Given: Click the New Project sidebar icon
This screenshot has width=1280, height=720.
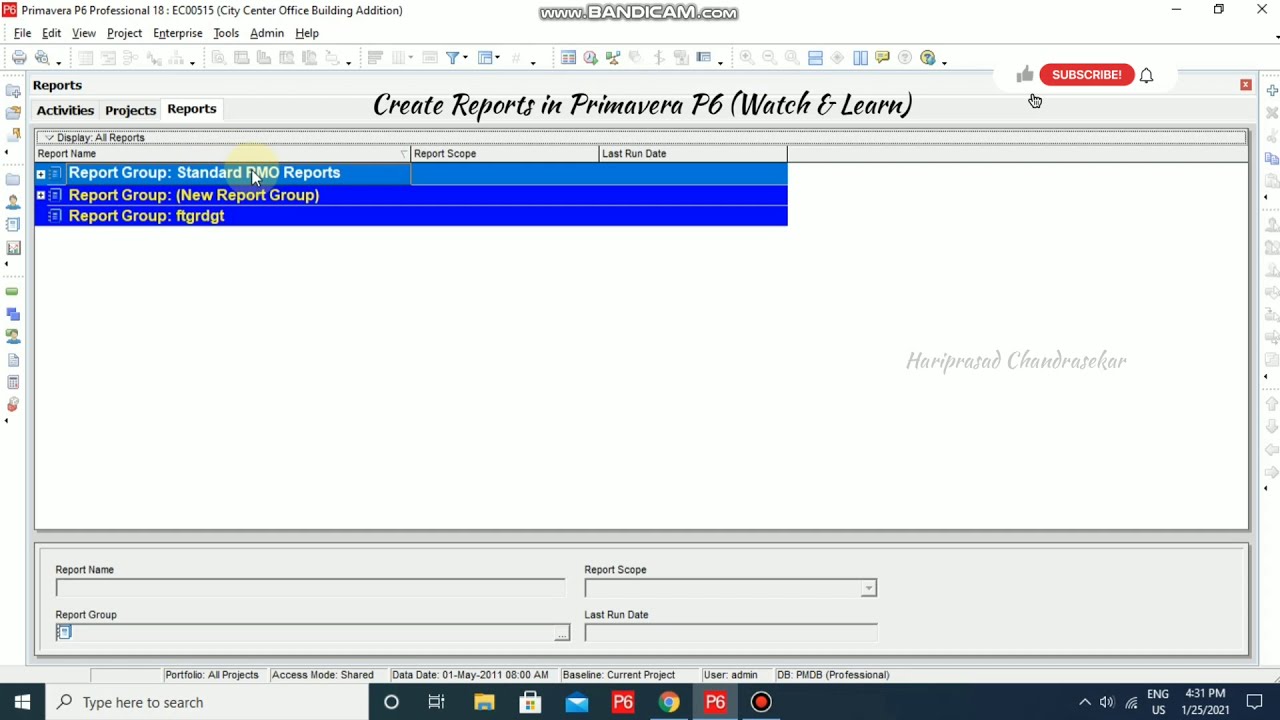Looking at the screenshot, I should coord(13,92).
